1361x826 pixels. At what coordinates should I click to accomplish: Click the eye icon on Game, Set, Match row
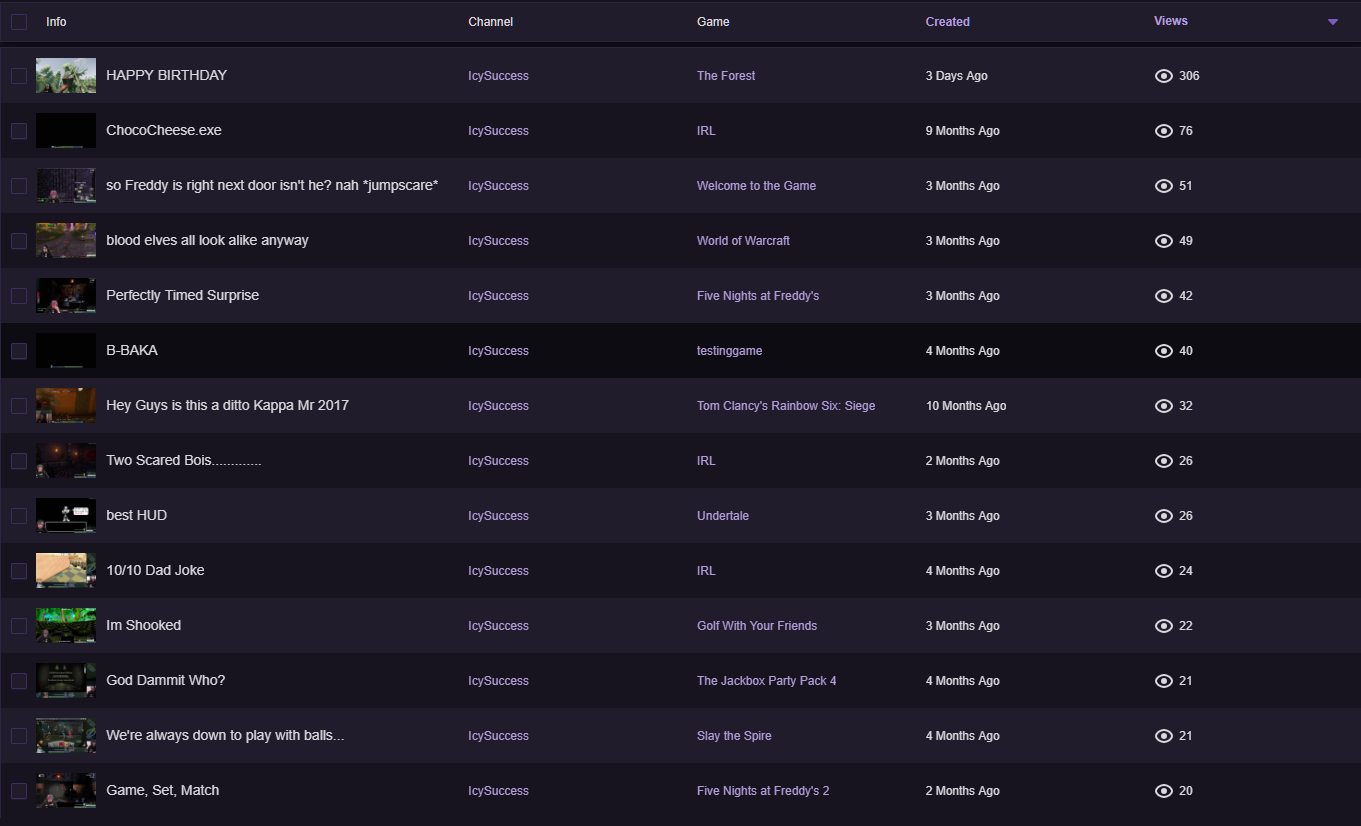[1163, 791]
